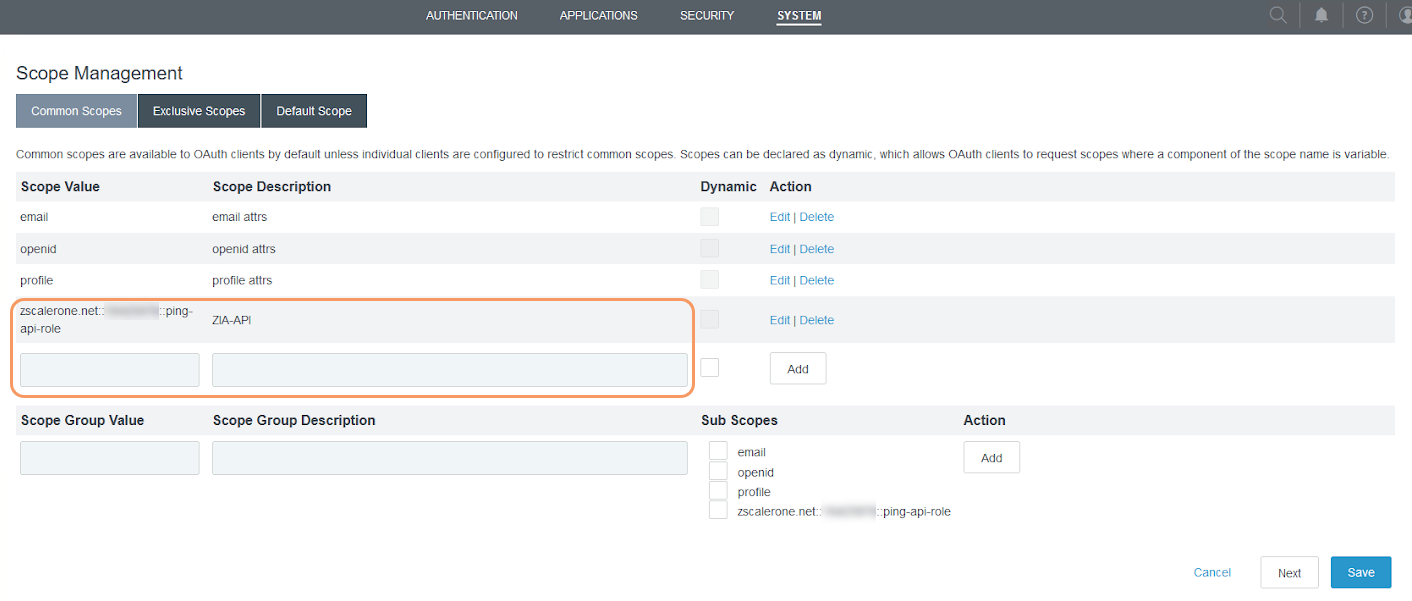Check the email sub scope checkbox
Screen dimensions: 1412x601
718,451
